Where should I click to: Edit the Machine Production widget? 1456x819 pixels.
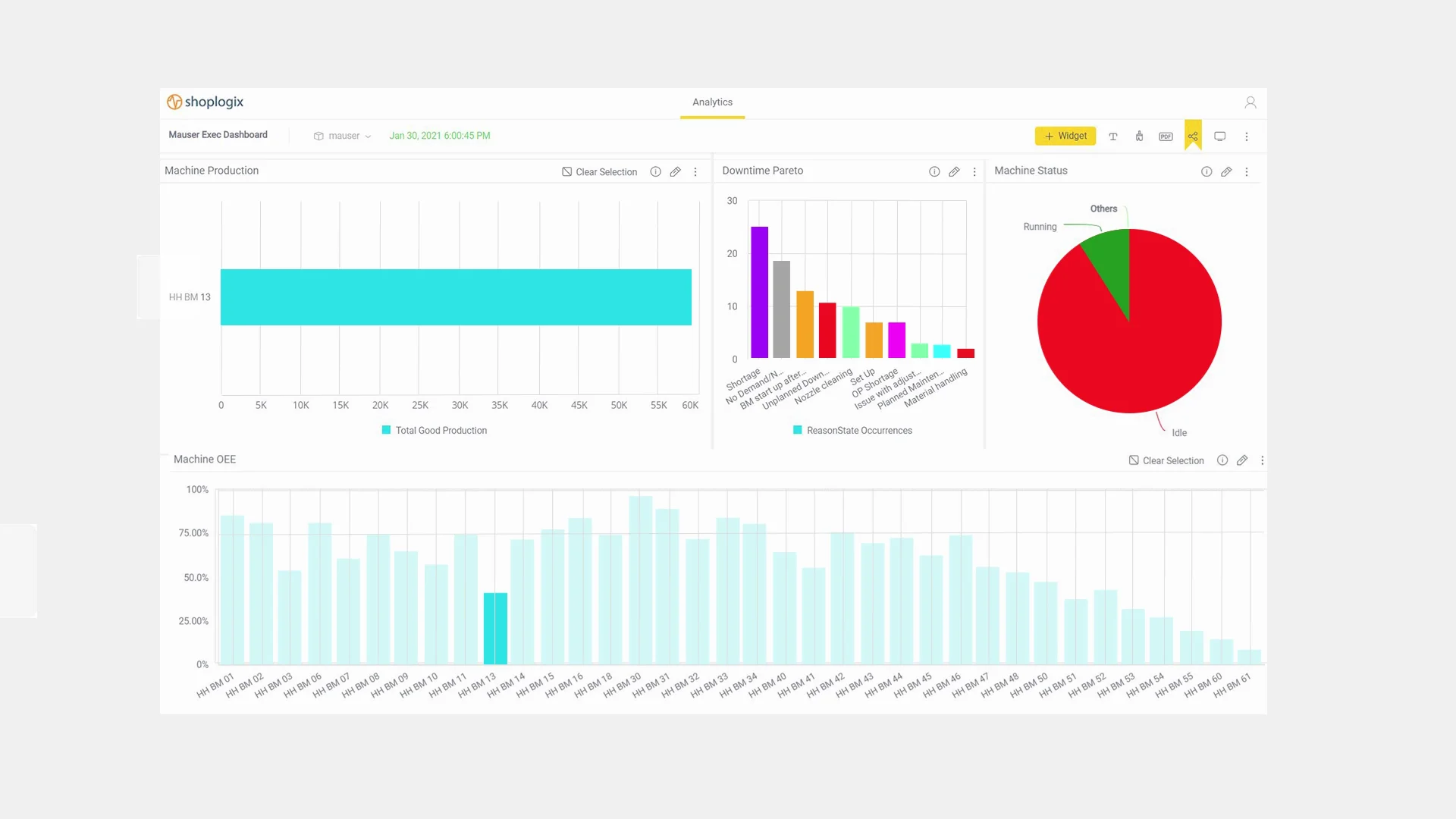tap(675, 172)
